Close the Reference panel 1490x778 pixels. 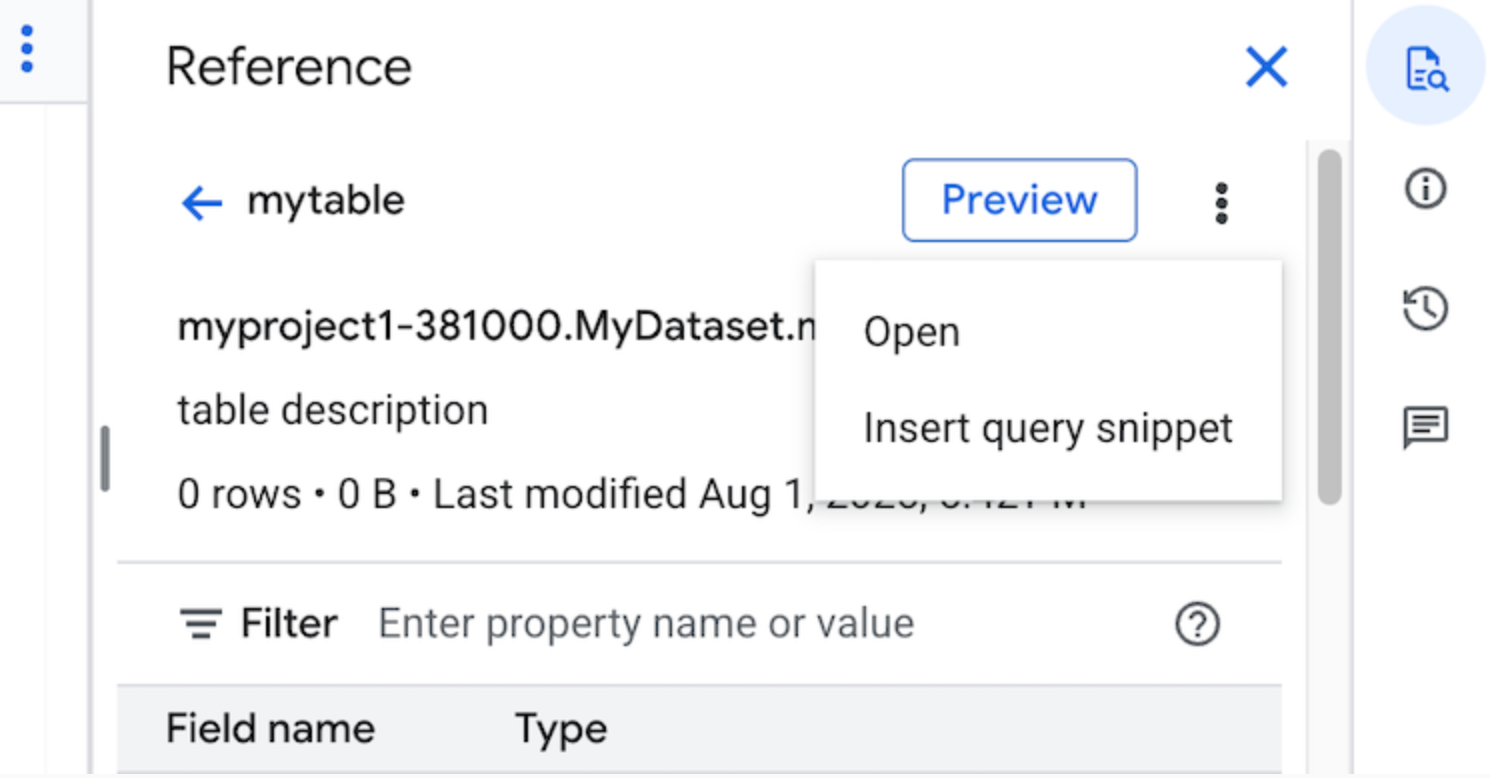[1266, 66]
